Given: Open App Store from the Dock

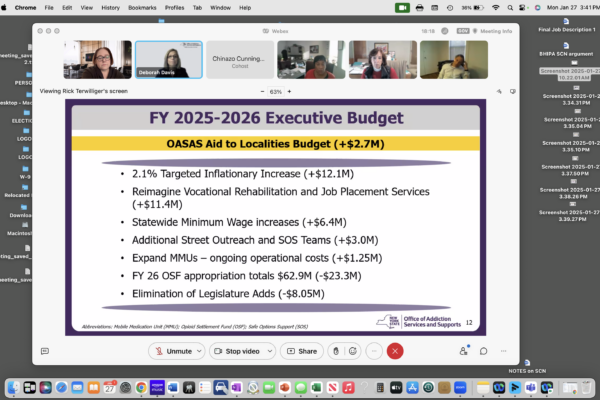Looking at the screenshot, I should (x=412, y=388).
